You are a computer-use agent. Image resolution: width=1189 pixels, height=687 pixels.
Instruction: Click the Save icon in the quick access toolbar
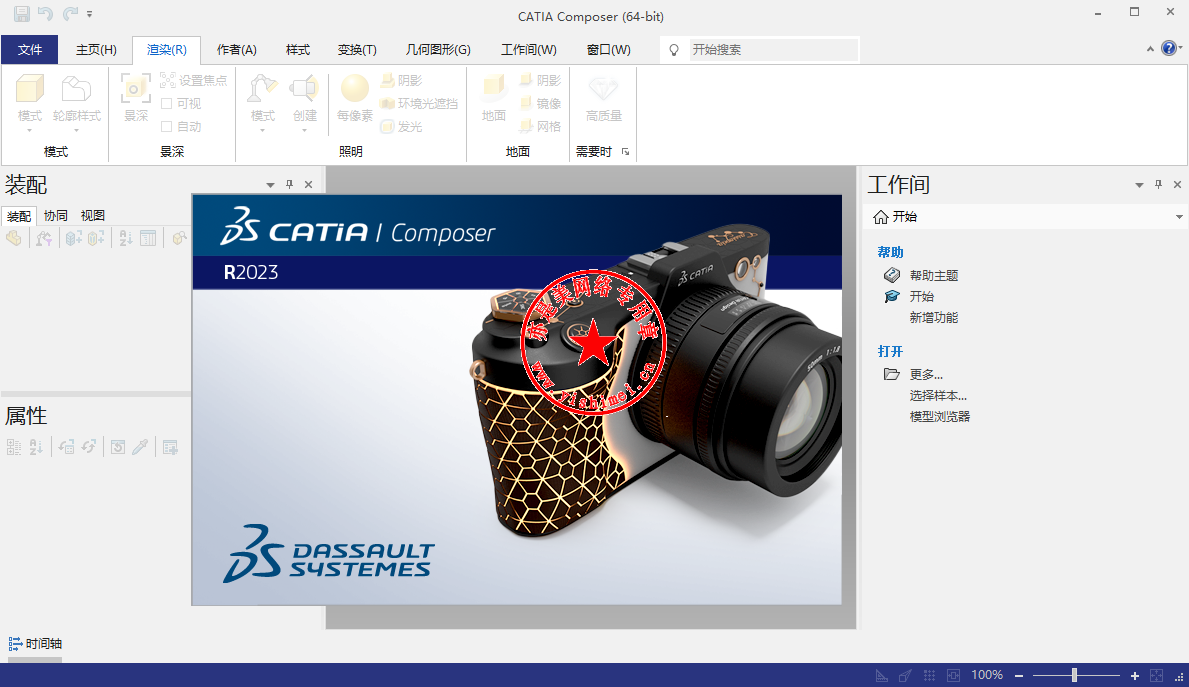point(21,14)
